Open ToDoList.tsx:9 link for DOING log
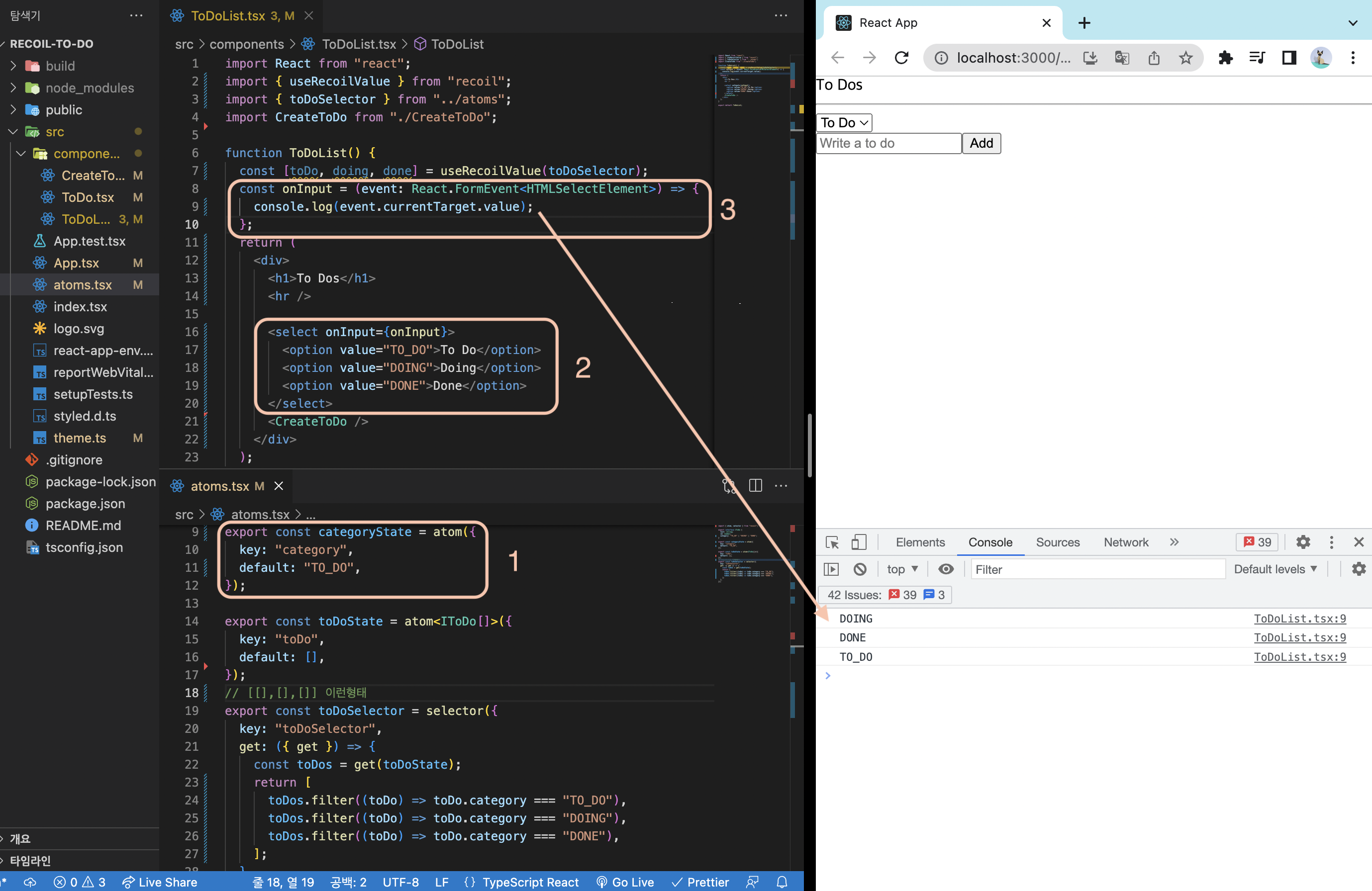Image resolution: width=1372 pixels, height=891 pixels. pos(1299,619)
